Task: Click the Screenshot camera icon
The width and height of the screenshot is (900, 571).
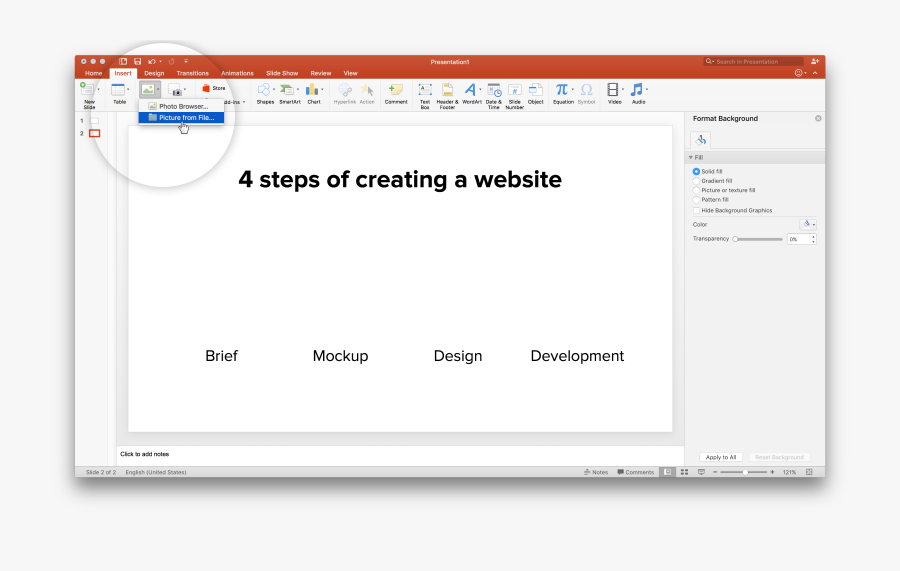Action: tap(175, 90)
